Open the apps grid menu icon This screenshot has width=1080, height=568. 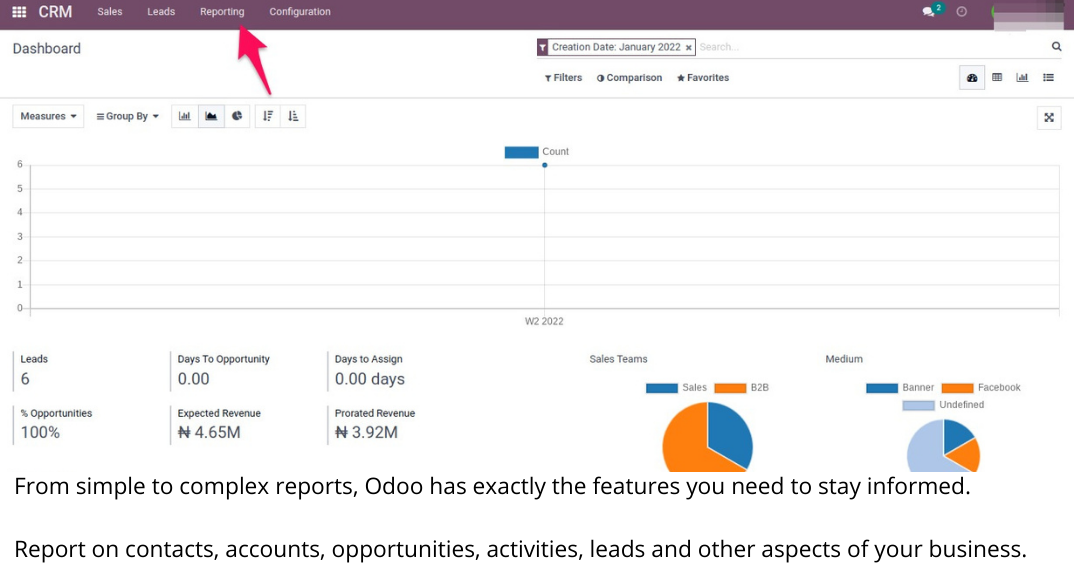point(19,12)
